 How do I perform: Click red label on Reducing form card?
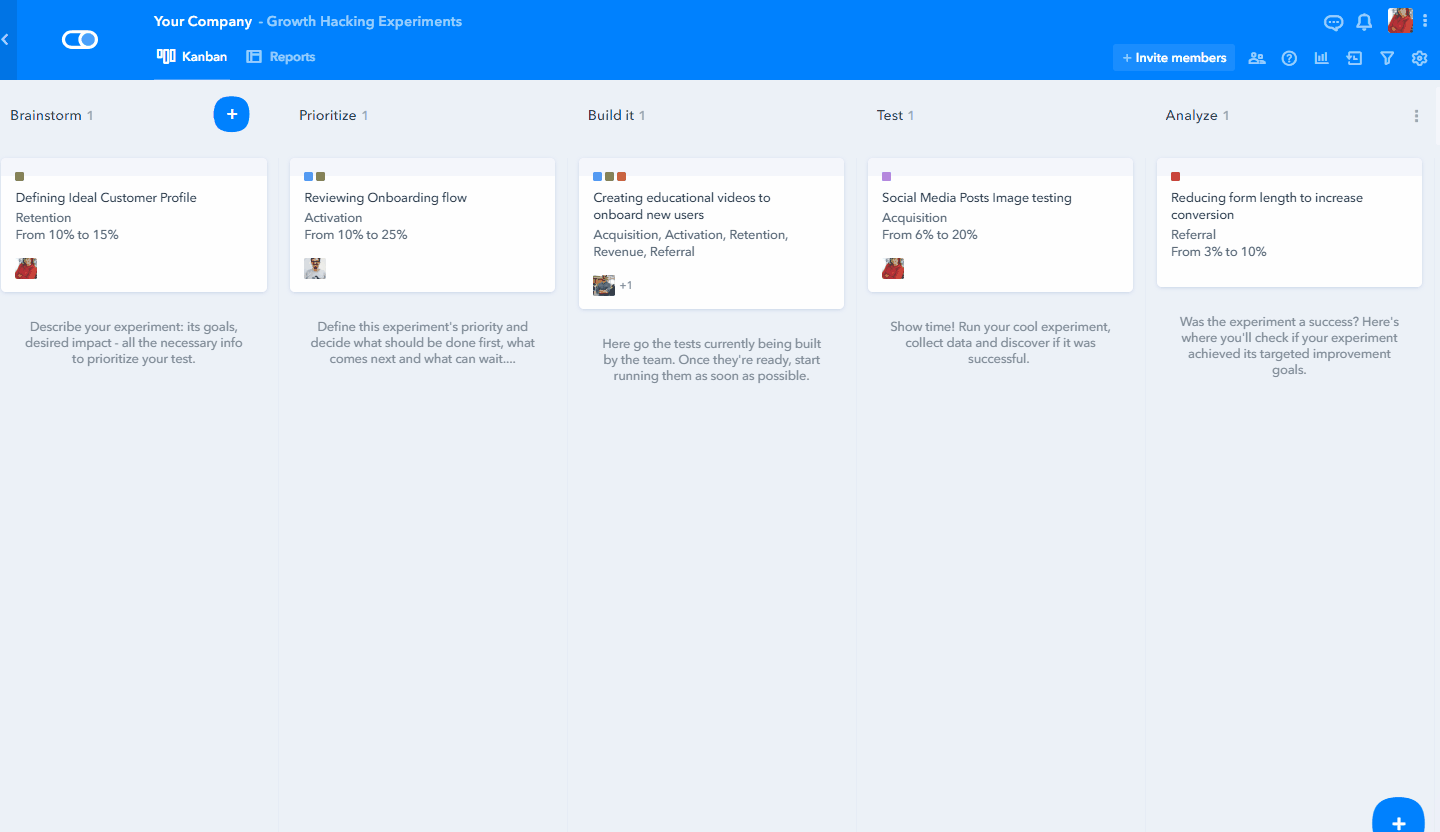point(1175,177)
